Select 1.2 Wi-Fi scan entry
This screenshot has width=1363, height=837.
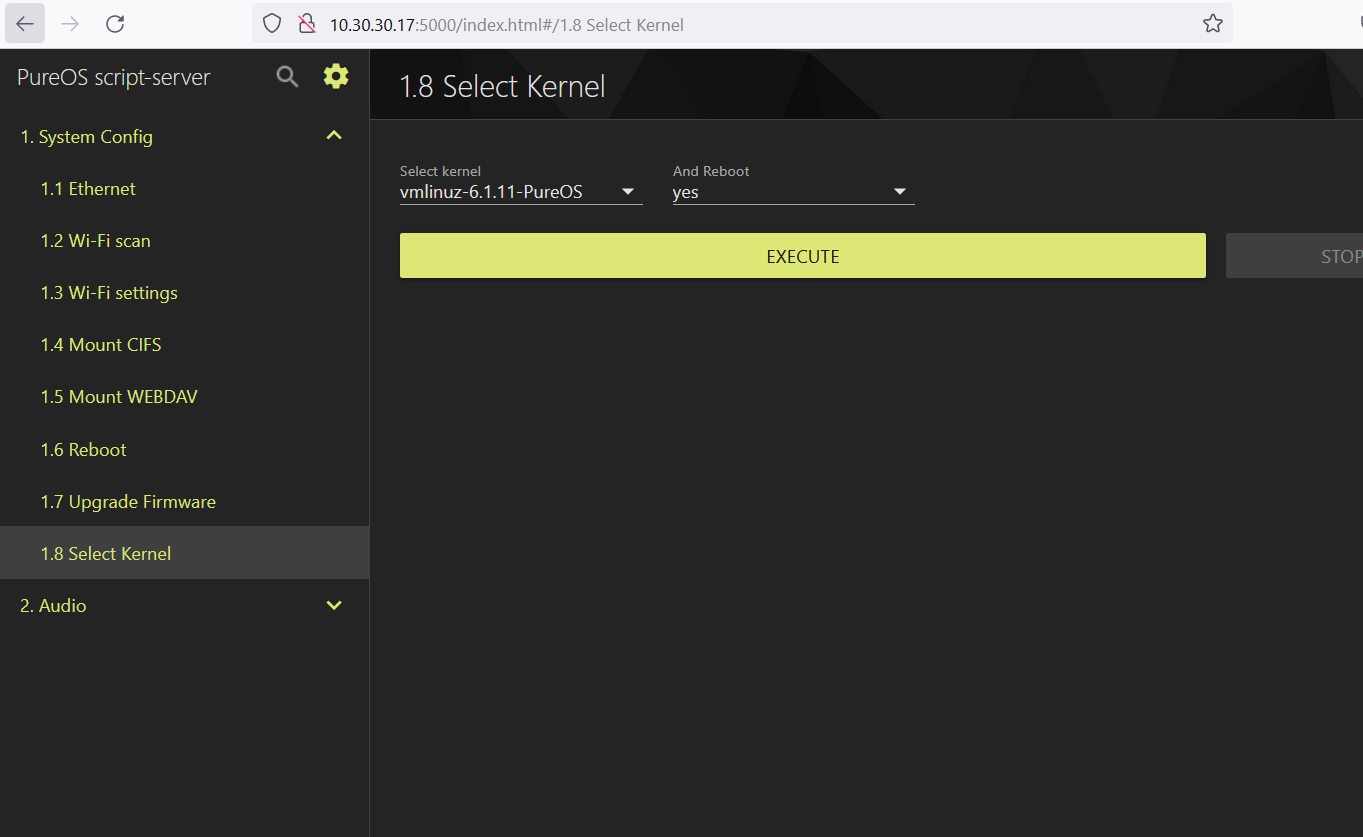(x=95, y=241)
